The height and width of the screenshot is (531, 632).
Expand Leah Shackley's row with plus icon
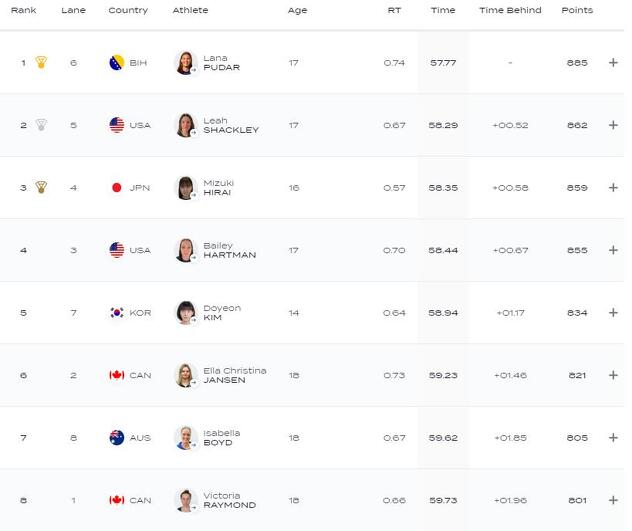click(x=613, y=125)
